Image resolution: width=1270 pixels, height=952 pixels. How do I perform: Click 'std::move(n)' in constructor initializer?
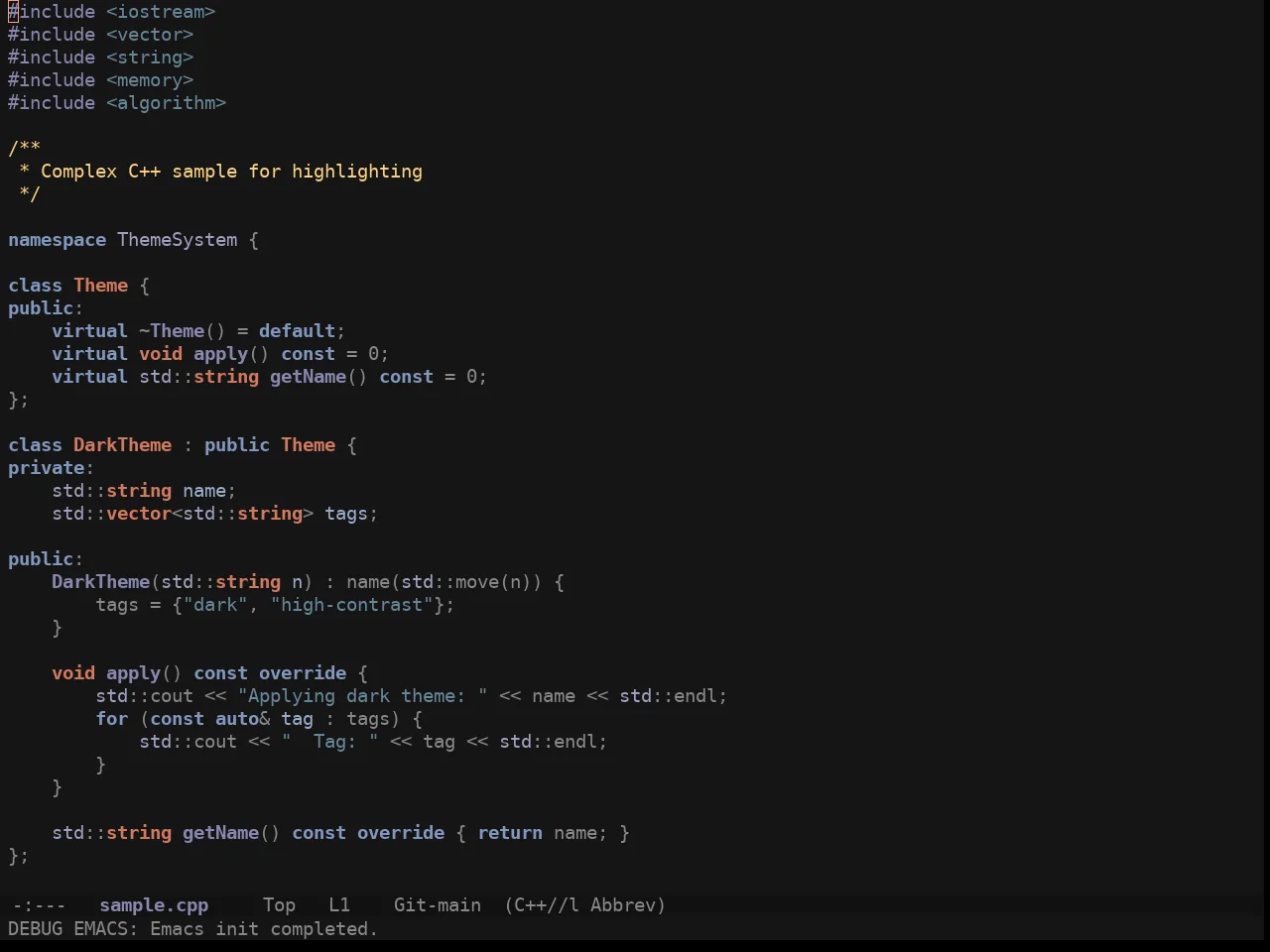click(466, 582)
